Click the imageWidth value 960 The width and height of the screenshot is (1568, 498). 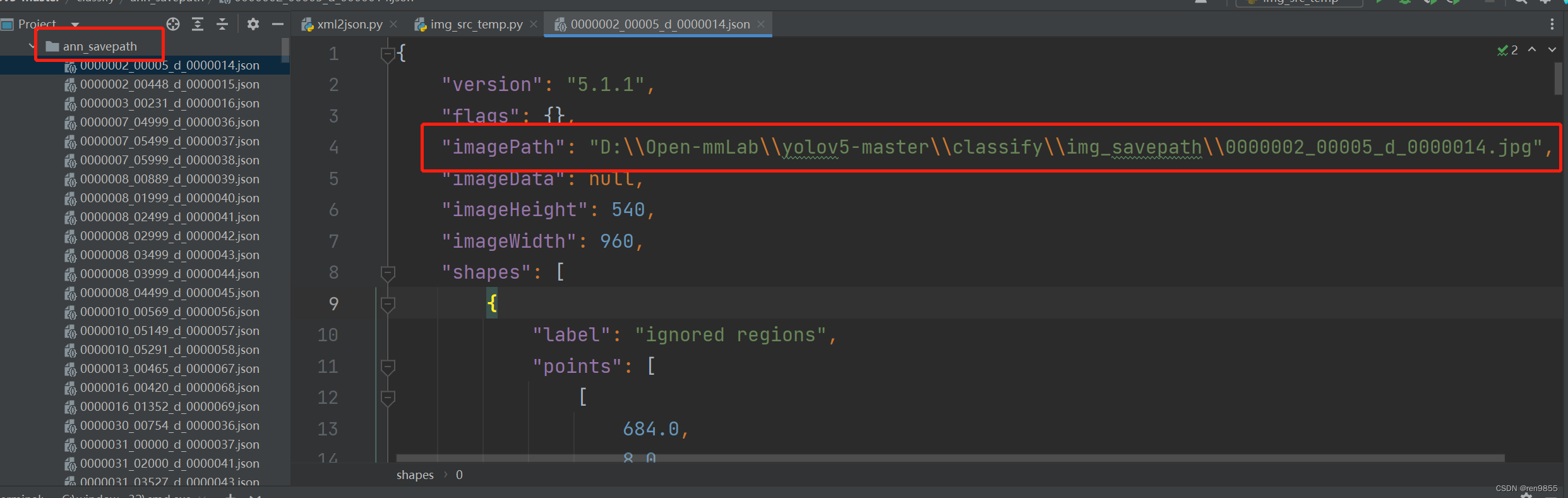pos(616,241)
